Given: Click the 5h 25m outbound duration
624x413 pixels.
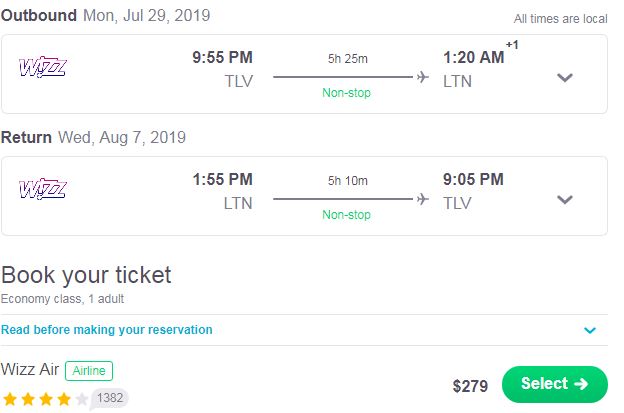Looking at the screenshot, I should pos(347,59).
